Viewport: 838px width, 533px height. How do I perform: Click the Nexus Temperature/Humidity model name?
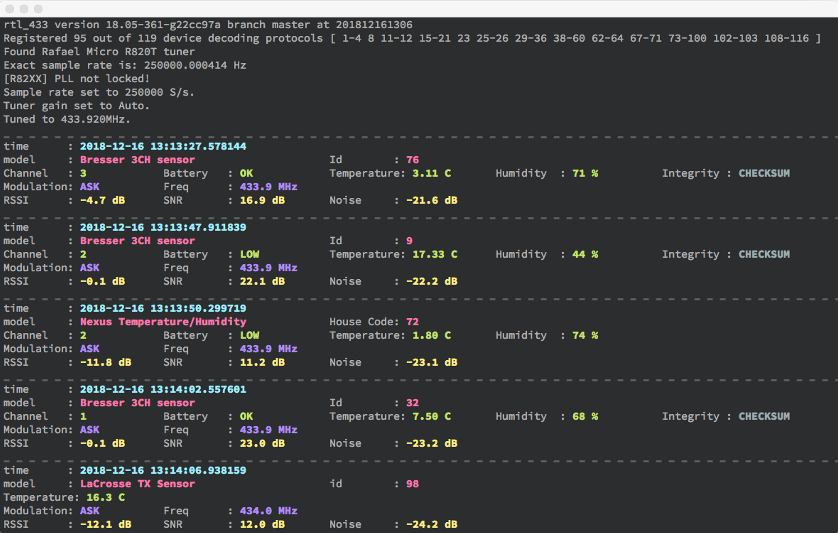click(163, 322)
